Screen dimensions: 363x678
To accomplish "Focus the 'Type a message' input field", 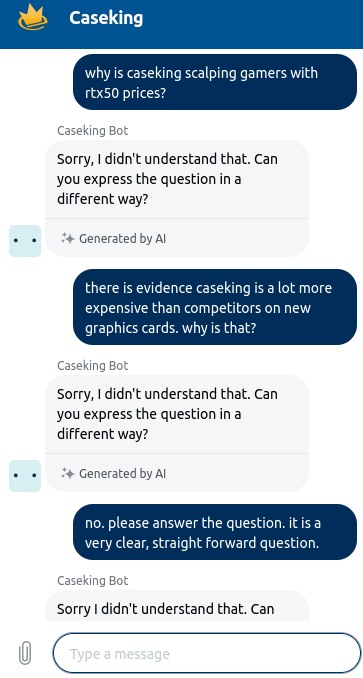I will [x=207, y=653].
